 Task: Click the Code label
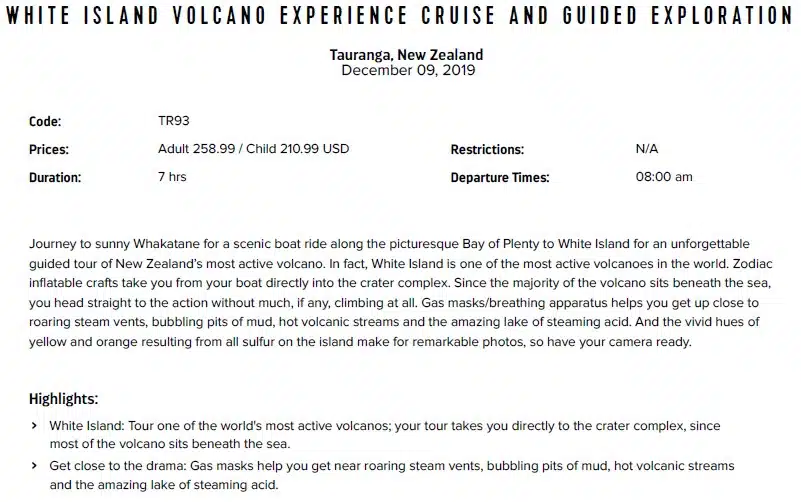(x=45, y=122)
